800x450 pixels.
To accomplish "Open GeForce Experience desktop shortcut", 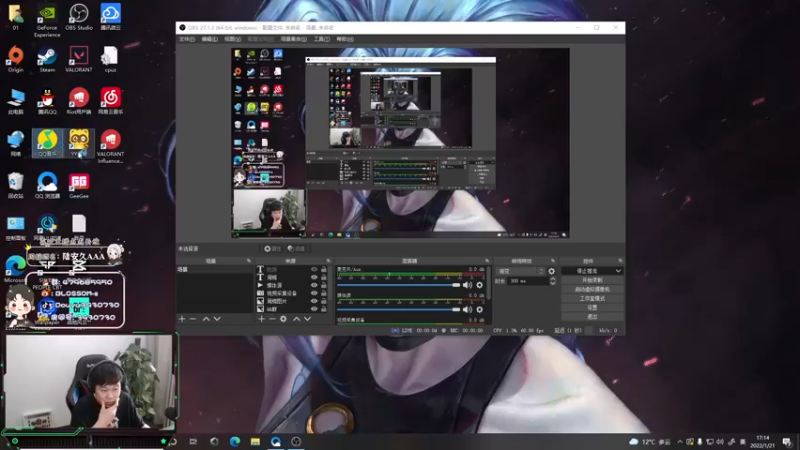I will [x=47, y=20].
